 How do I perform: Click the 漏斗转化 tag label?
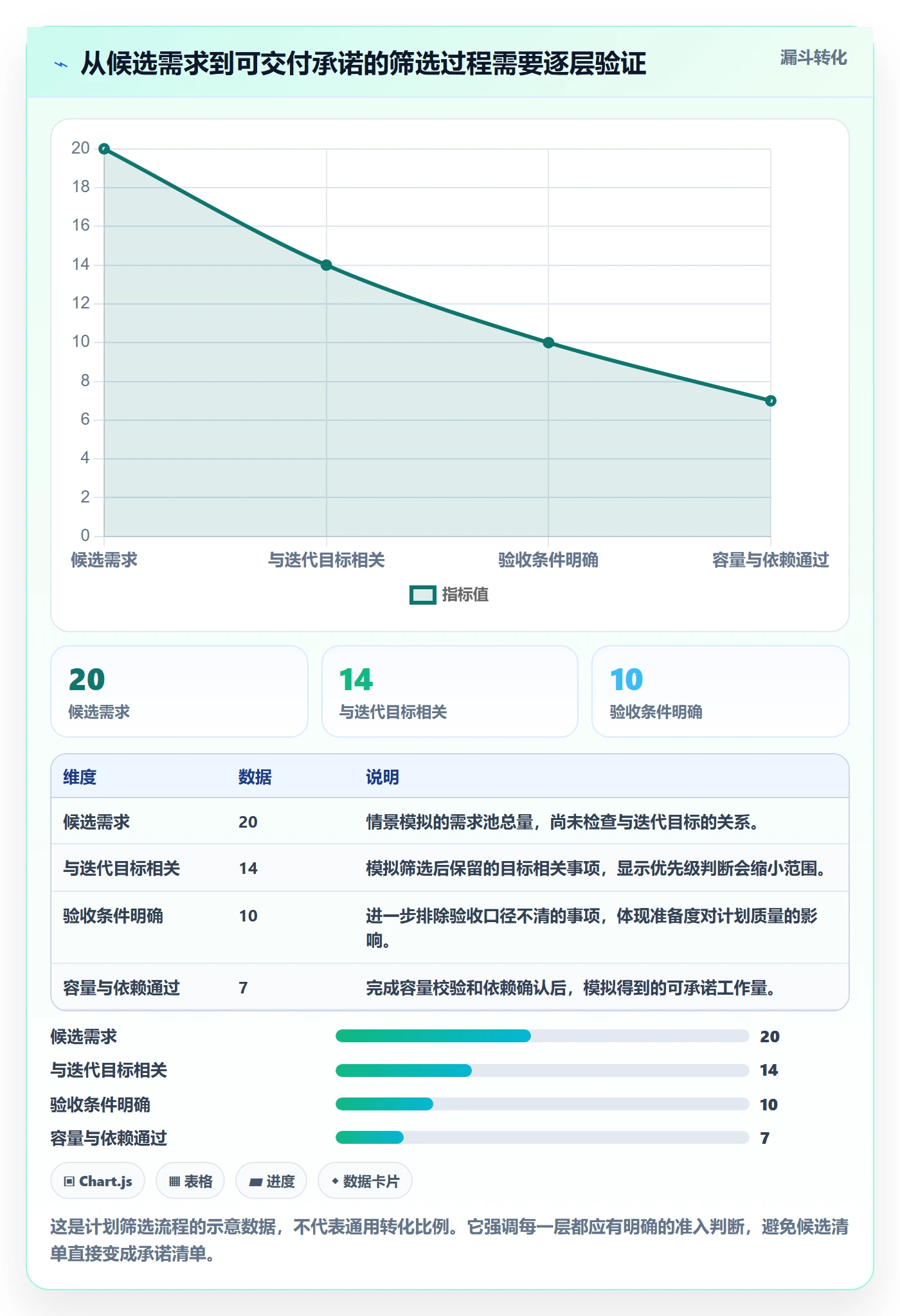point(813,58)
